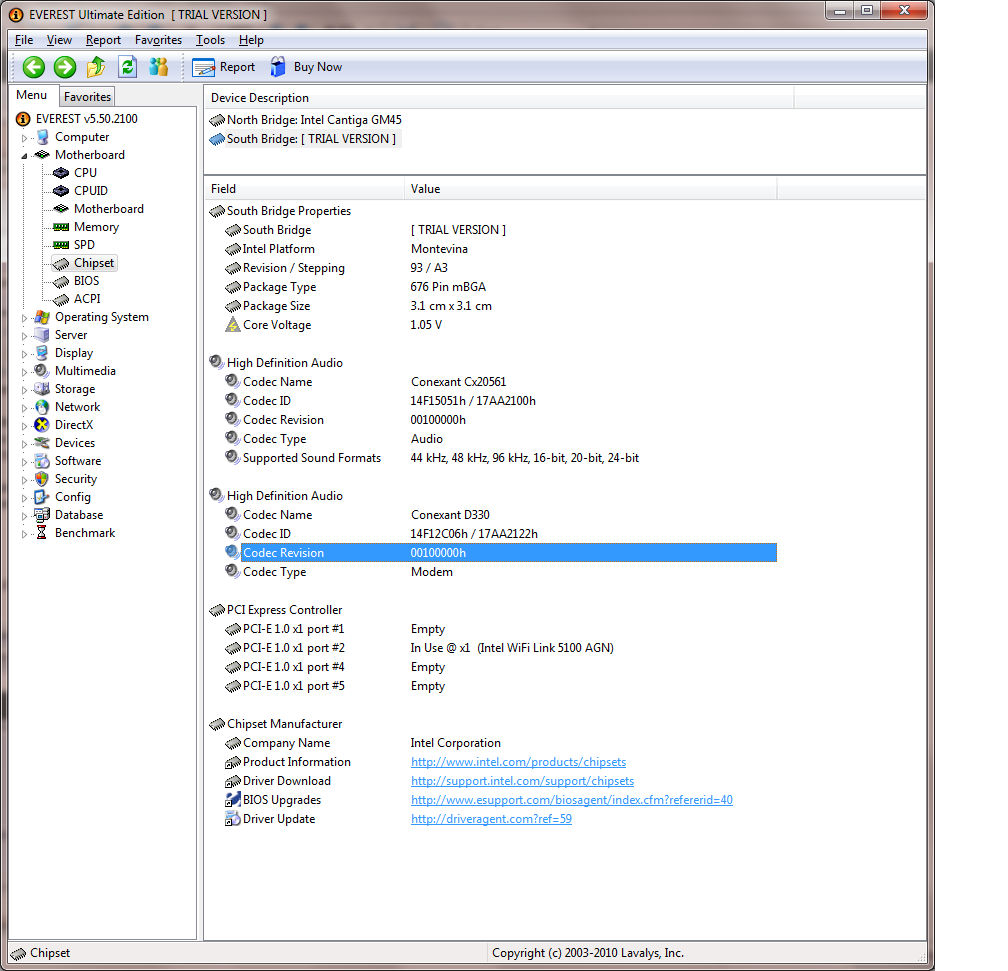The image size is (1008, 971).
Task: Expand the Multimedia tree node
Action: coord(24,372)
